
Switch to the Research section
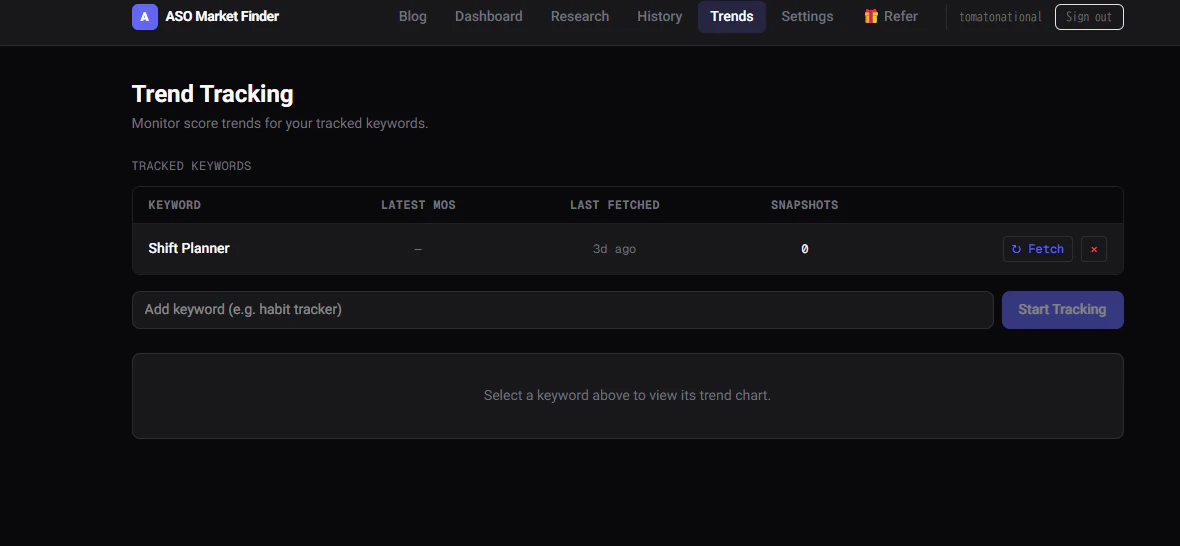pyautogui.click(x=579, y=17)
